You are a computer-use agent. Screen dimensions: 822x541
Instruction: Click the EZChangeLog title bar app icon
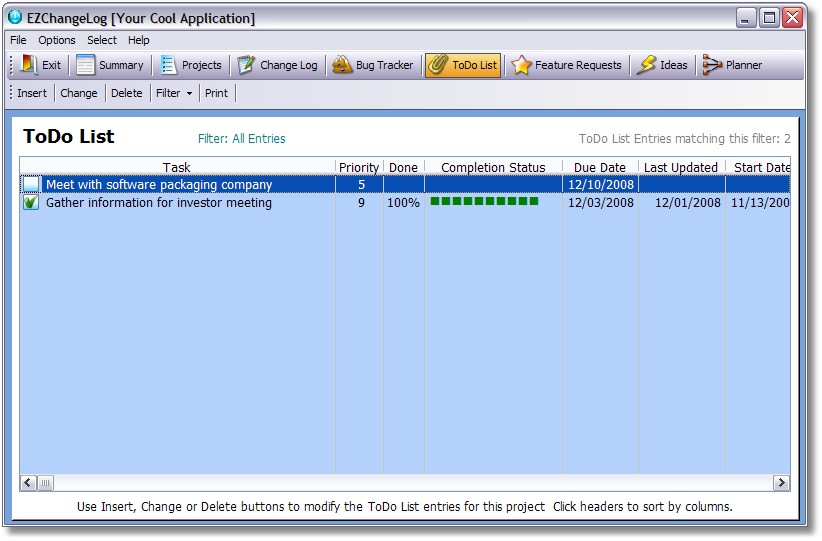(x=15, y=17)
